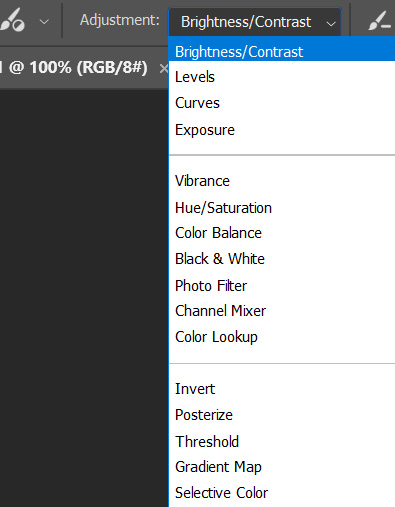Choose the Exposure adjustment

282,130
